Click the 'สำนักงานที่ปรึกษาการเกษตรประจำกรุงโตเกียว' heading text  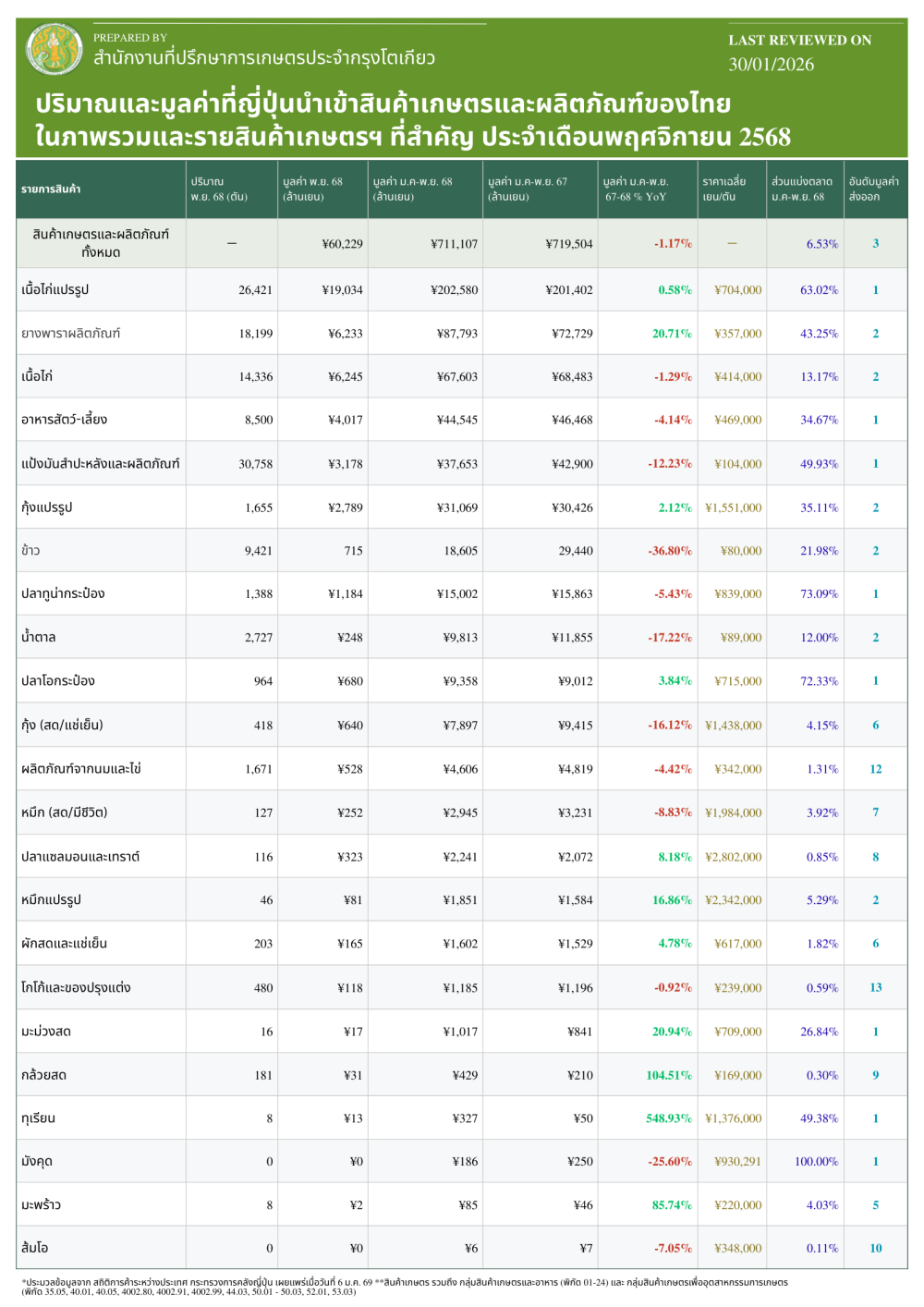point(264,58)
